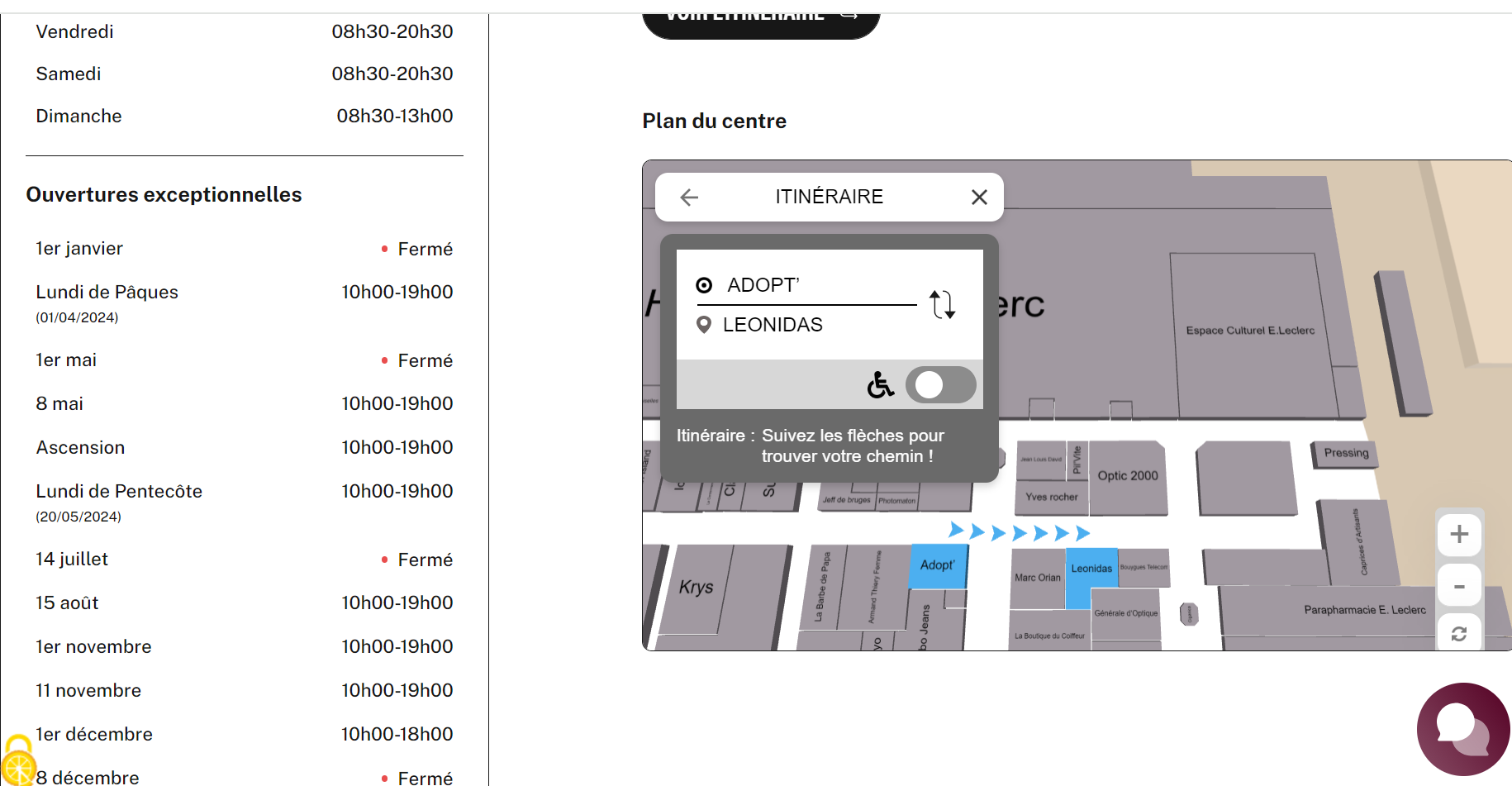The width and height of the screenshot is (1512, 786).
Task: Close the Itinéraire panel with X
Action: 979,198
